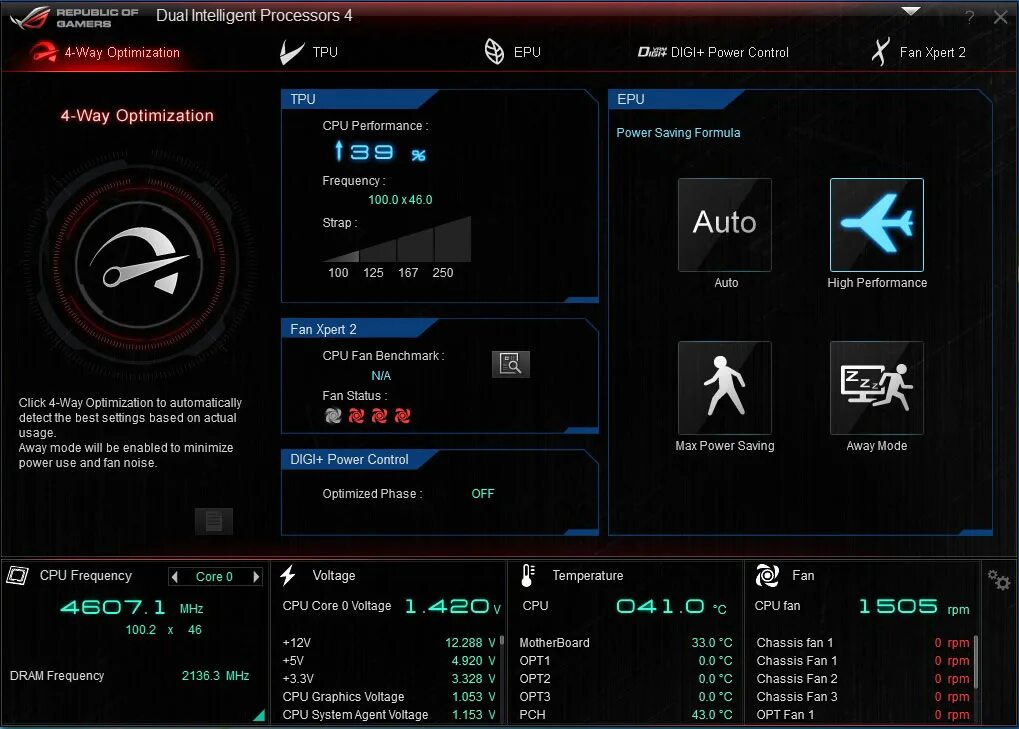Click the CPU System Agent Voltage row
Screen dimensions: 1019x729
[389, 715]
